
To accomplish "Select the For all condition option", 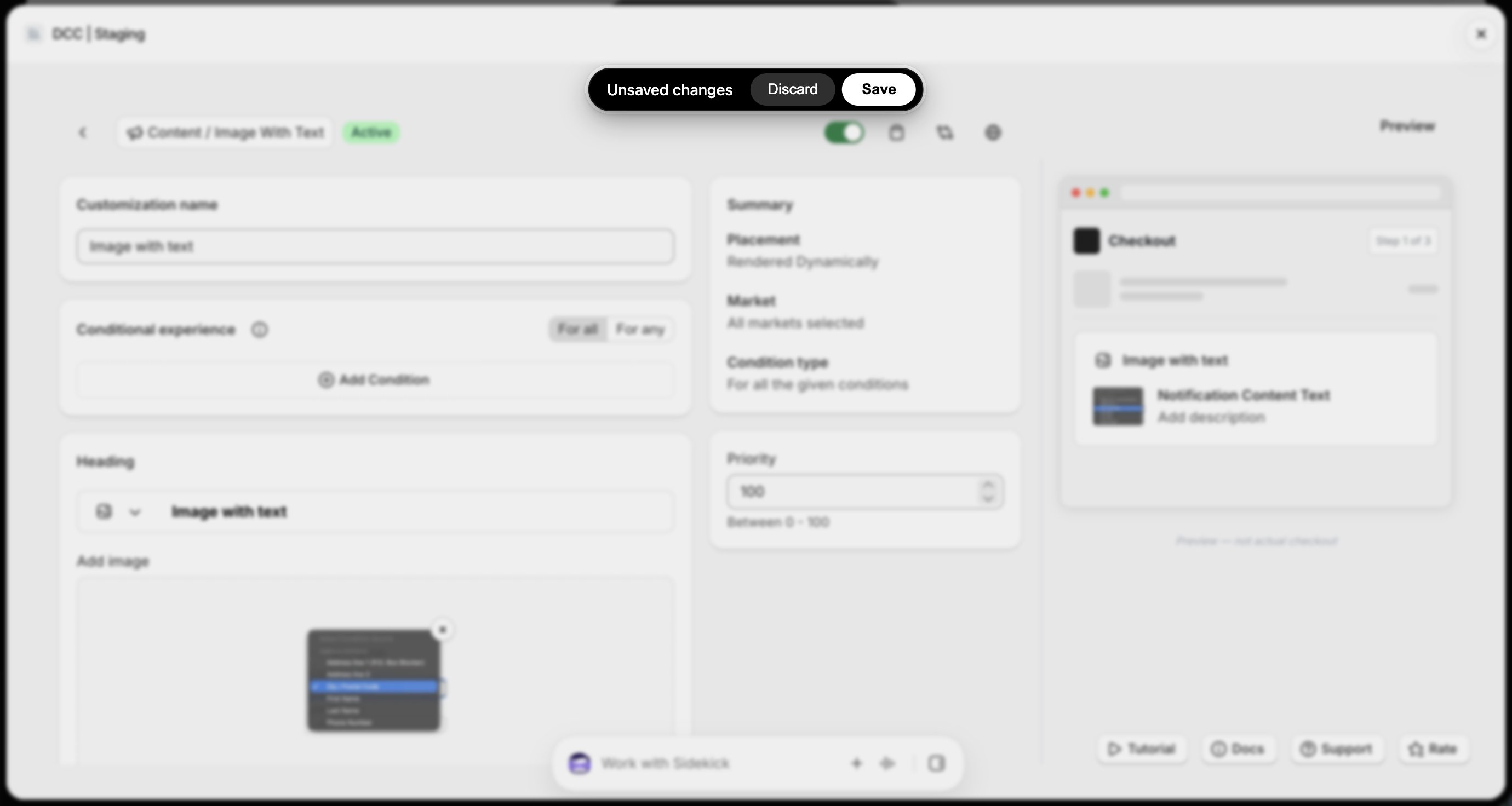I will pyautogui.click(x=577, y=329).
